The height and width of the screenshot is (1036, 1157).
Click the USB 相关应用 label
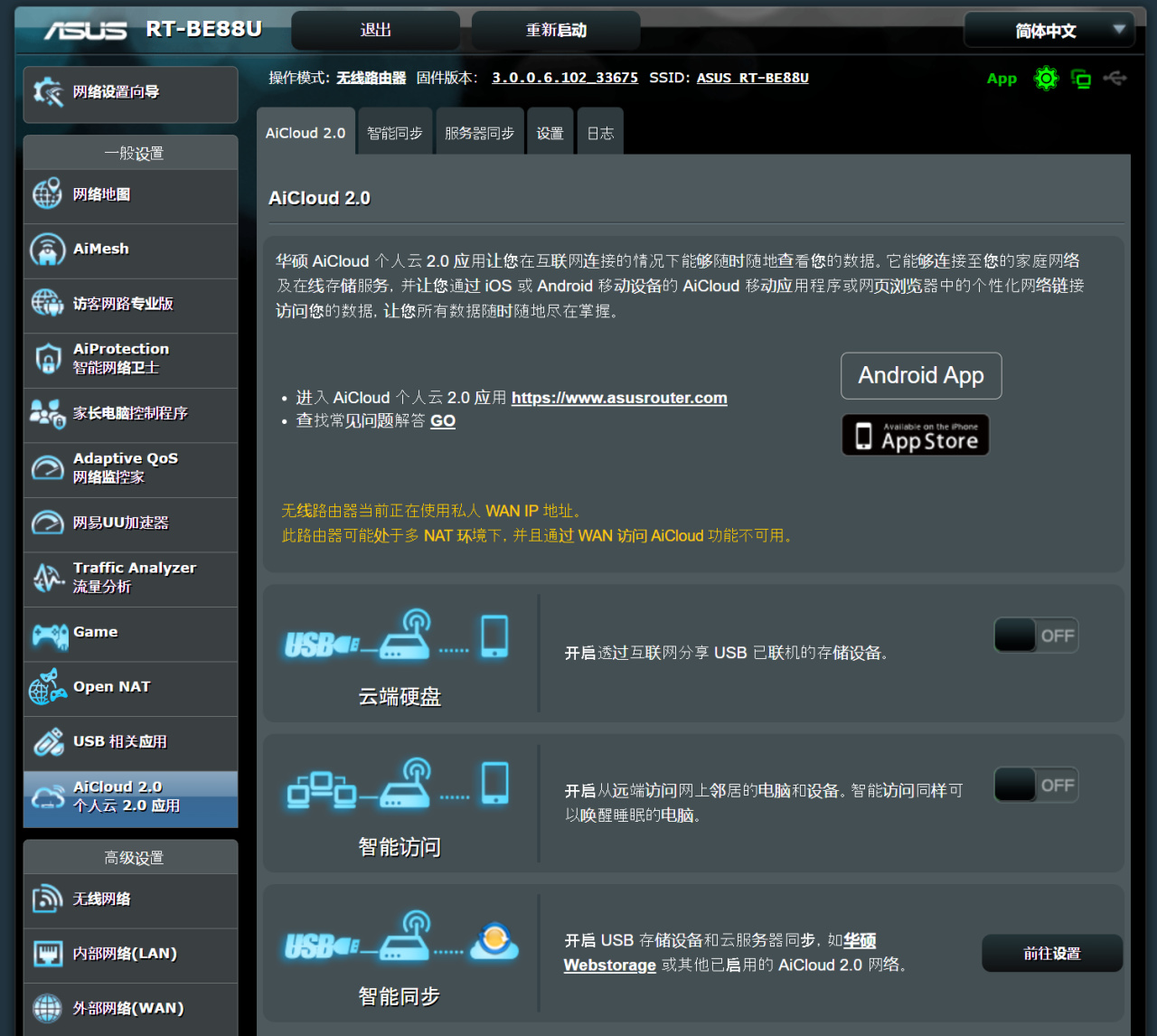coord(120,741)
